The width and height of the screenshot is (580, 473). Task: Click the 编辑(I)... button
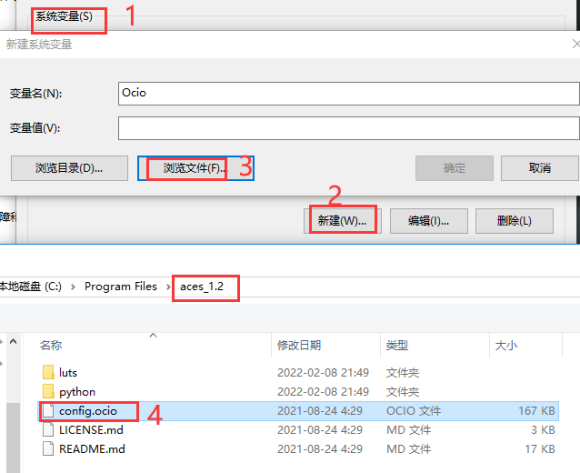click(x=429, y=221)
